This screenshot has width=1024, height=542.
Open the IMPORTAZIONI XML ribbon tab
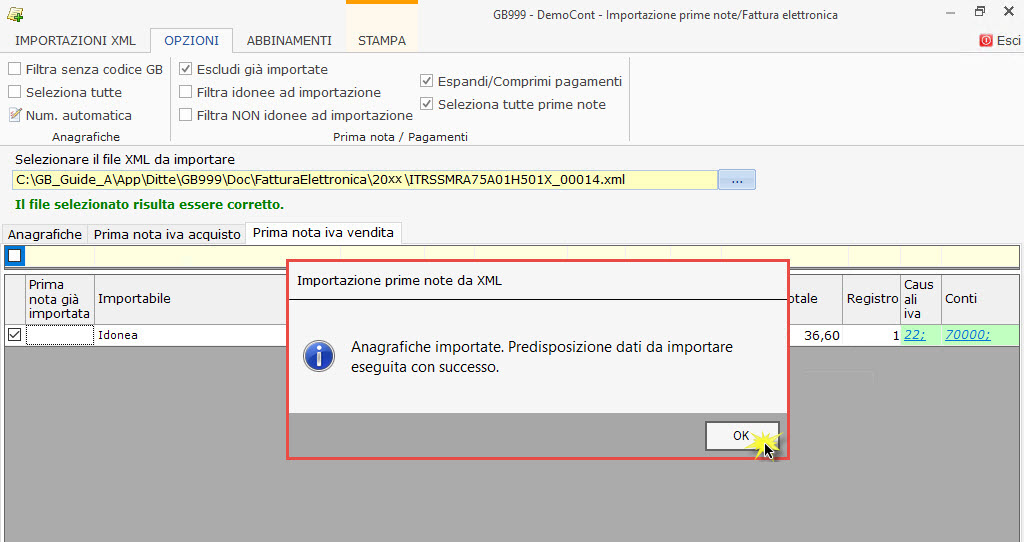(x=75, y=41)
